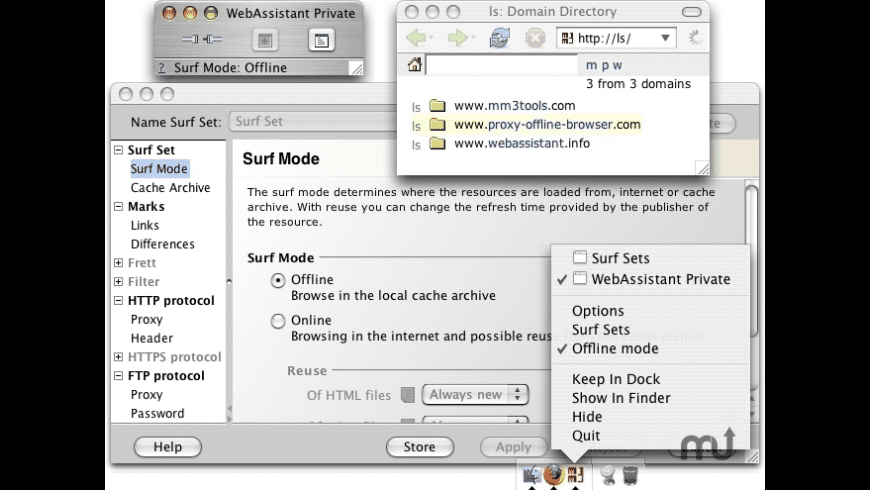Select Differences under Marks
The width and height of the screenshot is (870, 490).
tap(163, 244)
